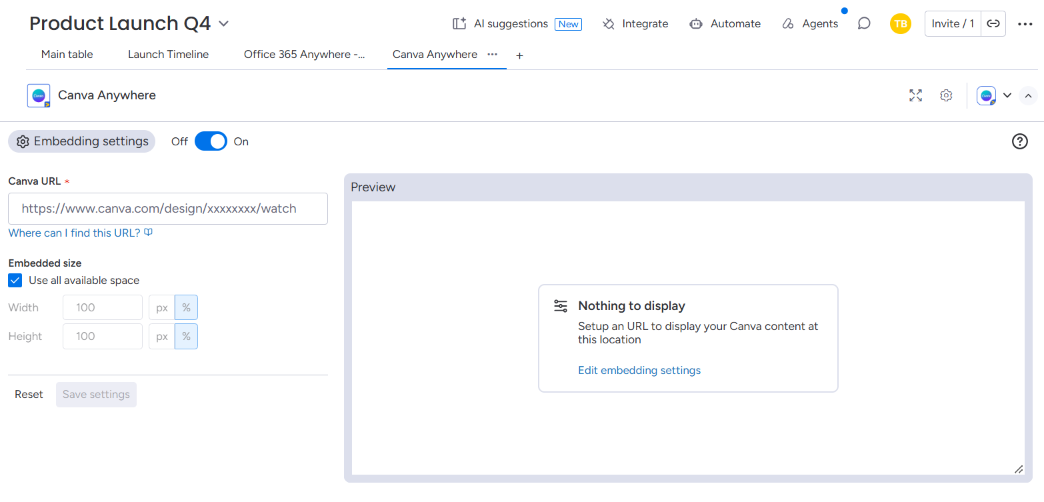The width and height of the screenshot is (1044, 502).
Task: Click the Integrate plug icon
Action: (x=609, y=24)
